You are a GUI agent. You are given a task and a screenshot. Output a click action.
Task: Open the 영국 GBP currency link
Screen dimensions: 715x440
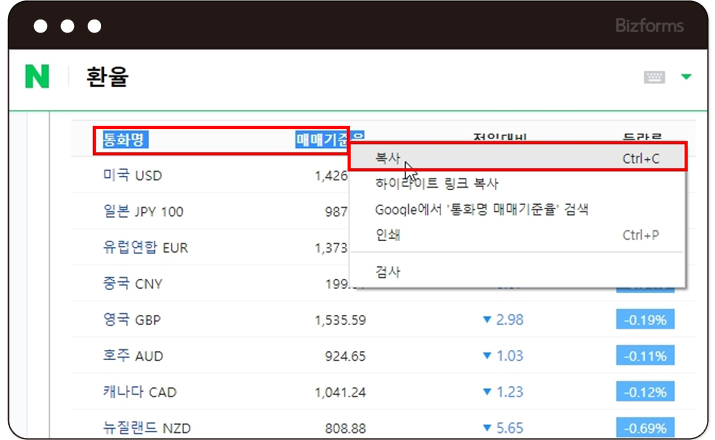tap(132, 320)
